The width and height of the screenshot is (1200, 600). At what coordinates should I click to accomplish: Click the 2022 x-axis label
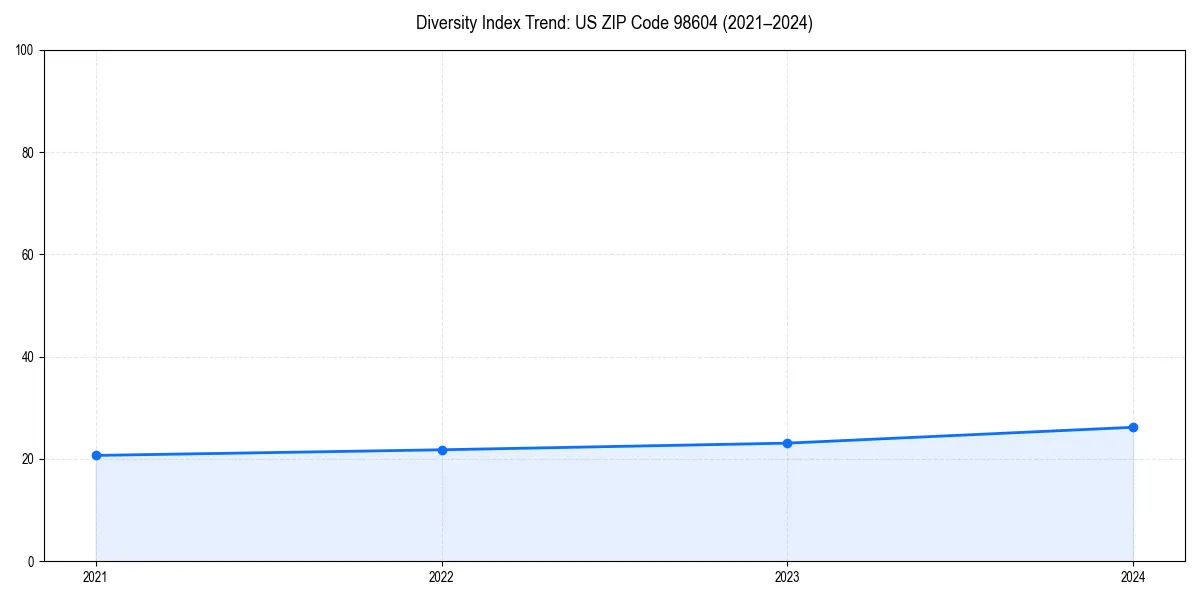pyautogui.click(x=442, y=577)
